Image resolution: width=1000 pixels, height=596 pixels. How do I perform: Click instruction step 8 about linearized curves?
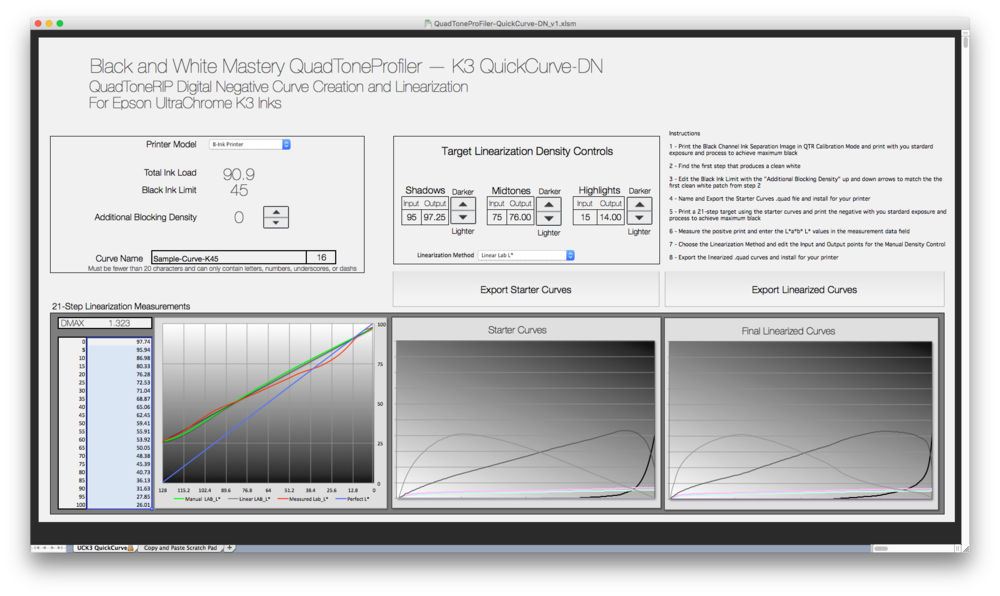[753, 258]
